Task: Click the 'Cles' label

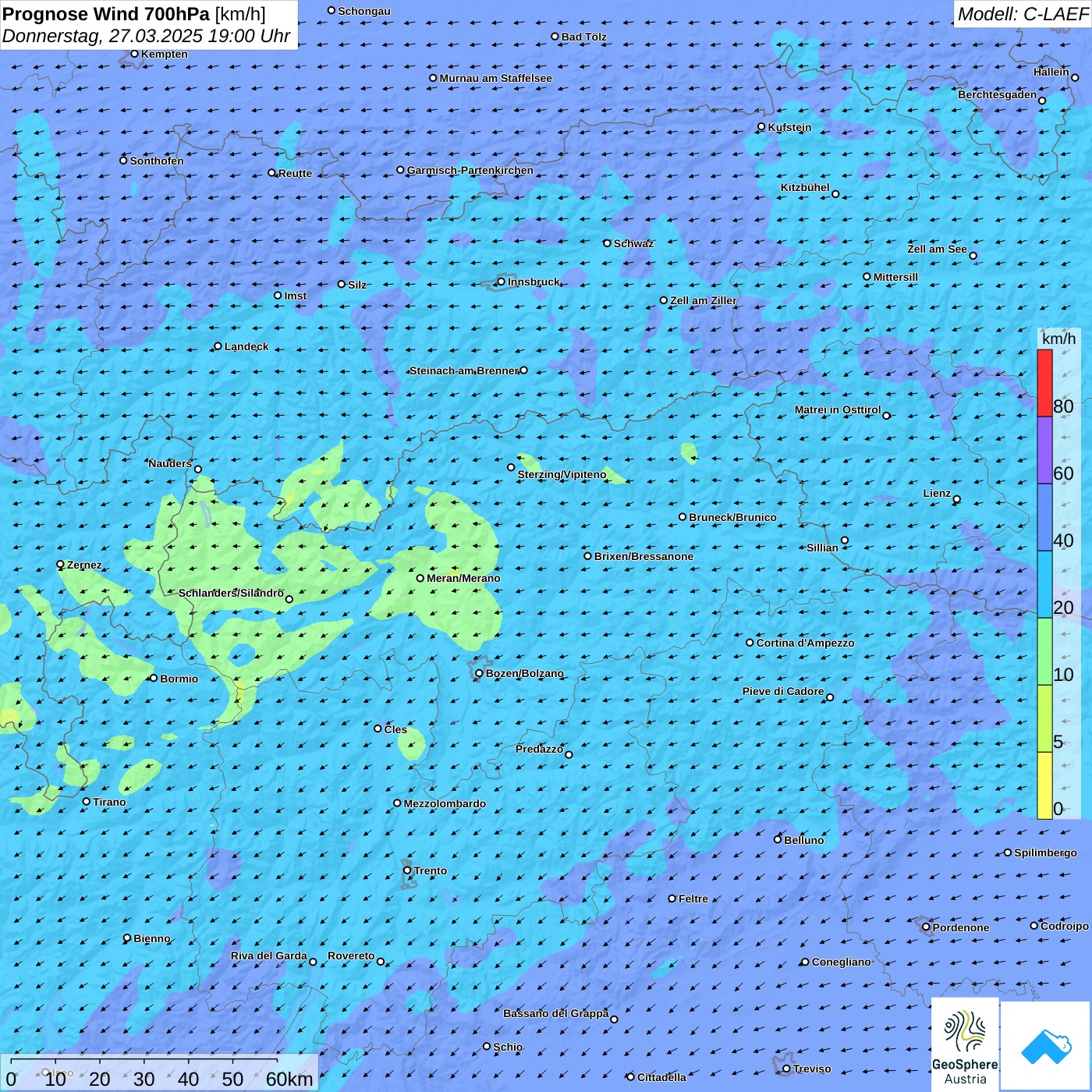Action: [395, 729]
